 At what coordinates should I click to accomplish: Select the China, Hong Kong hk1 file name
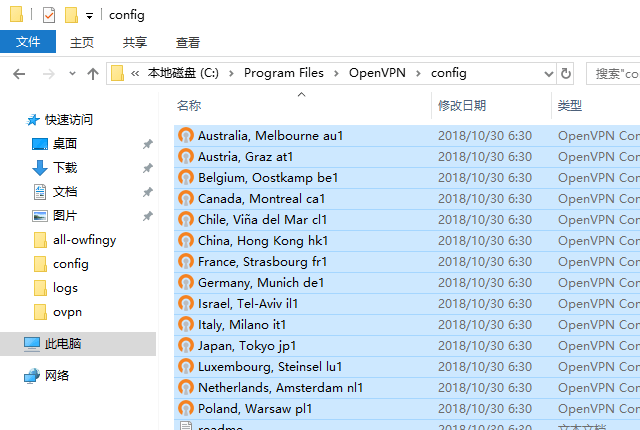263,241
